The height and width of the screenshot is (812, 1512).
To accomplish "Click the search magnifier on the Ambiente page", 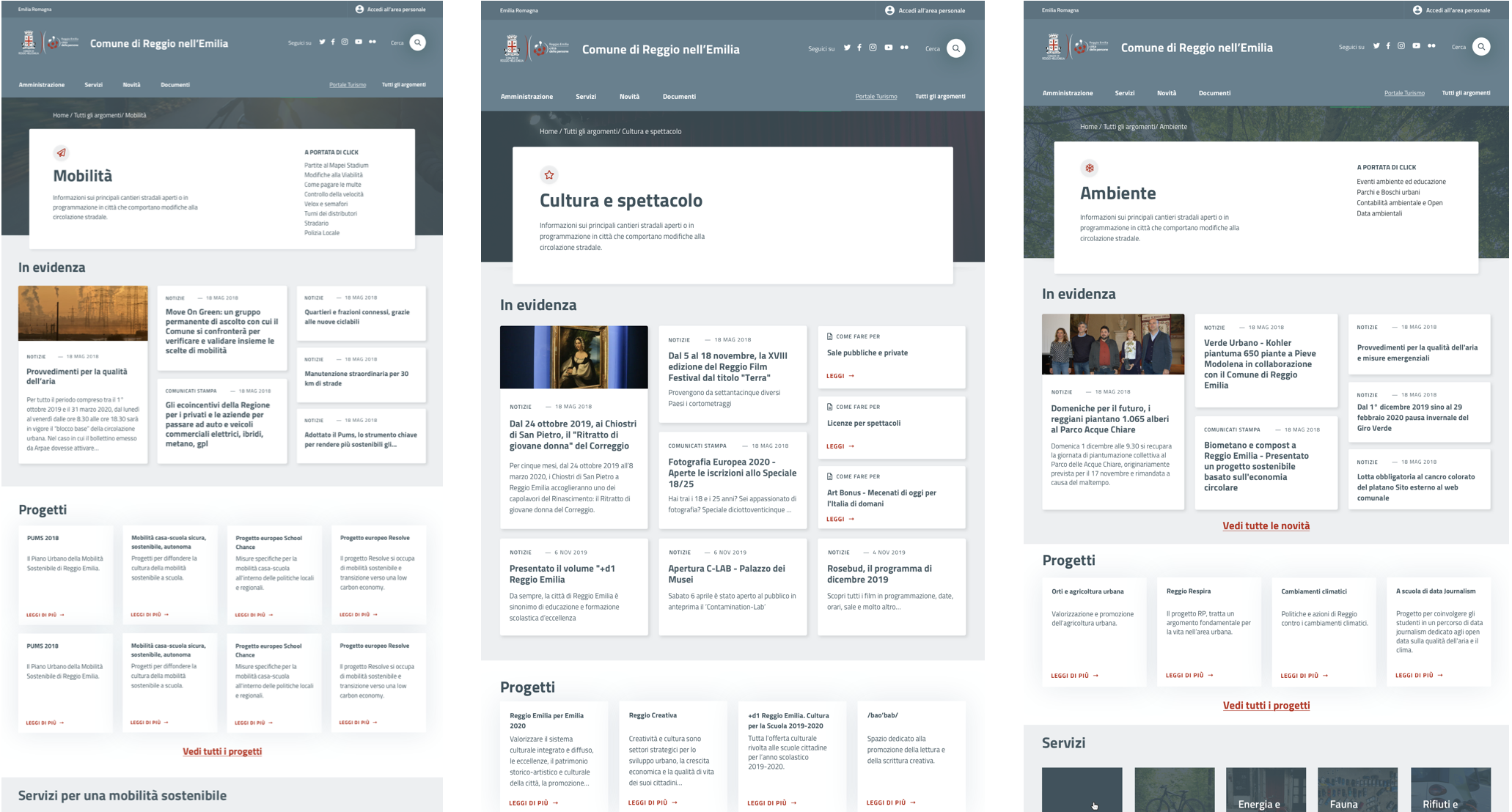I will [1481, 47].
